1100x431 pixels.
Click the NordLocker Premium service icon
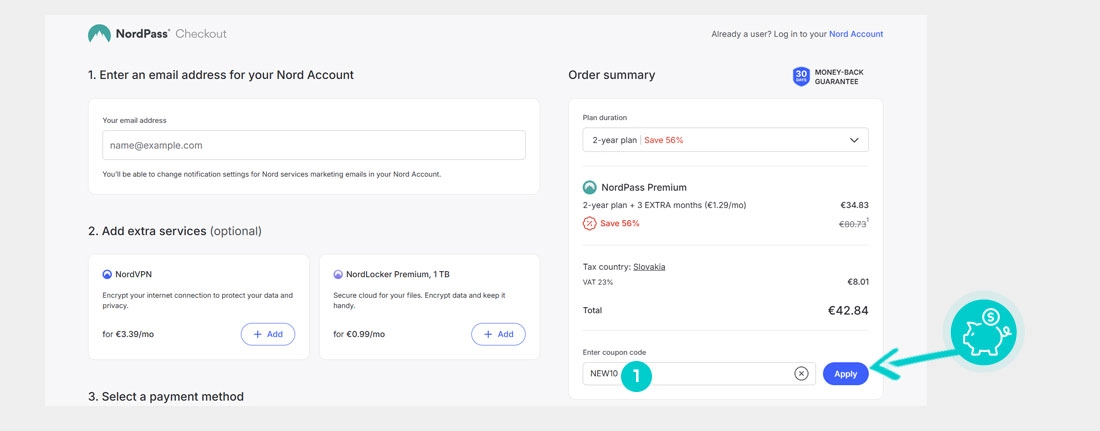338,274
